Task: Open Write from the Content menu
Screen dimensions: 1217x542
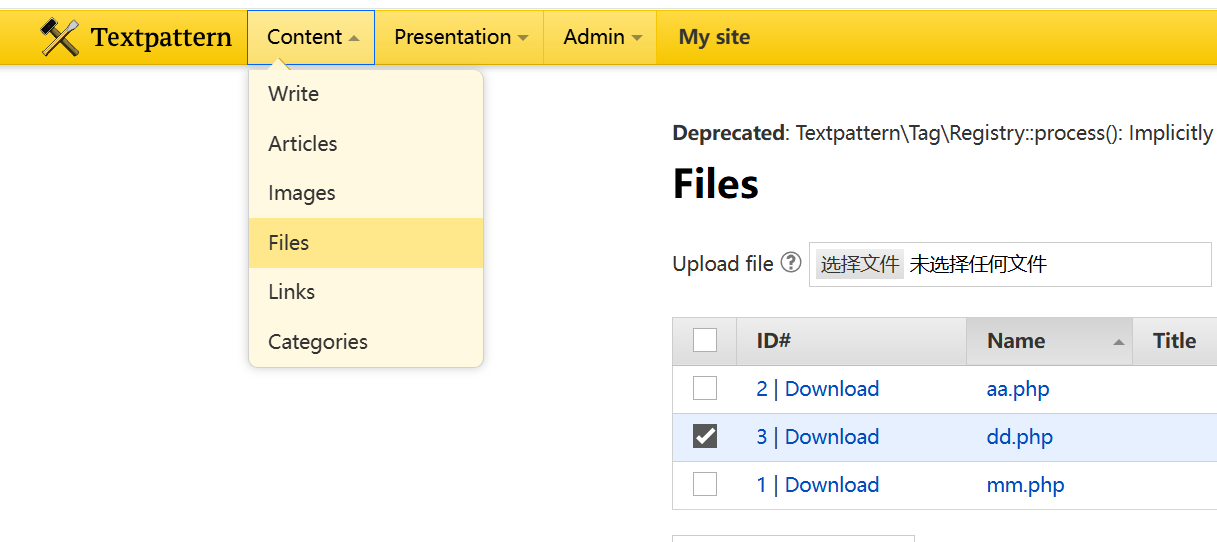Action: [366, 94]
